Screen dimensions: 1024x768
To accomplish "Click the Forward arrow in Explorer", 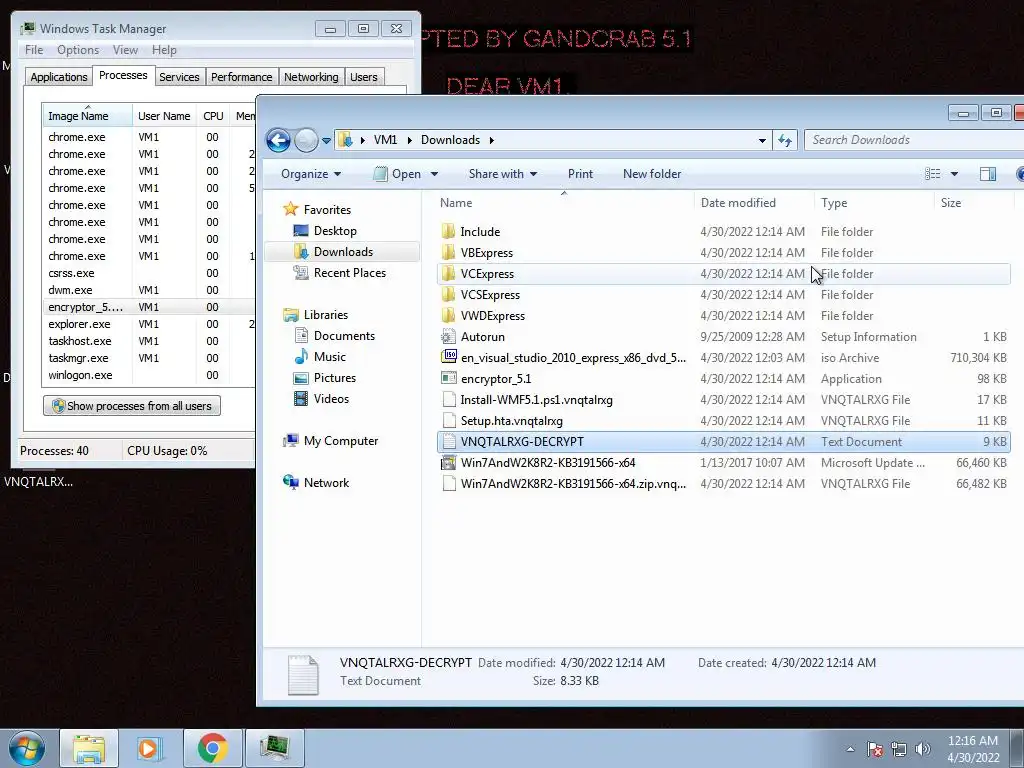I will [x=306, y=140].
